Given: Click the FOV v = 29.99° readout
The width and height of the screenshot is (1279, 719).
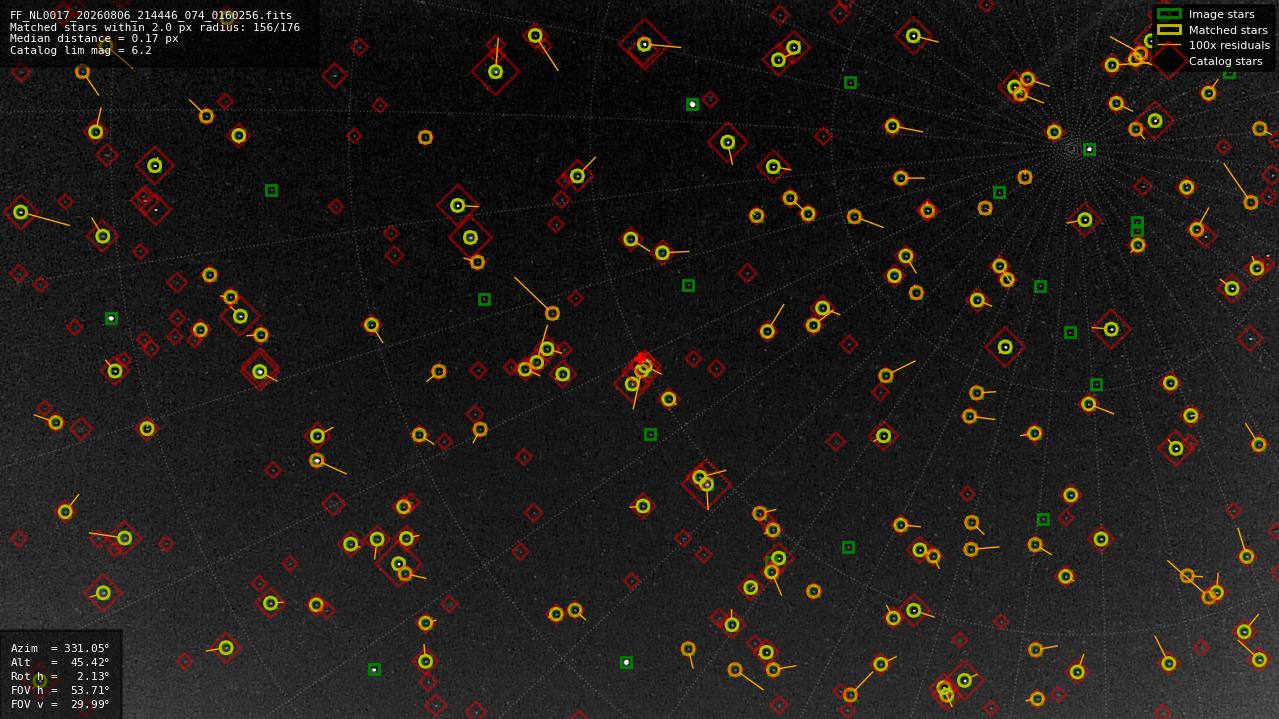Looking at the screenshot, I should (60, 704).
